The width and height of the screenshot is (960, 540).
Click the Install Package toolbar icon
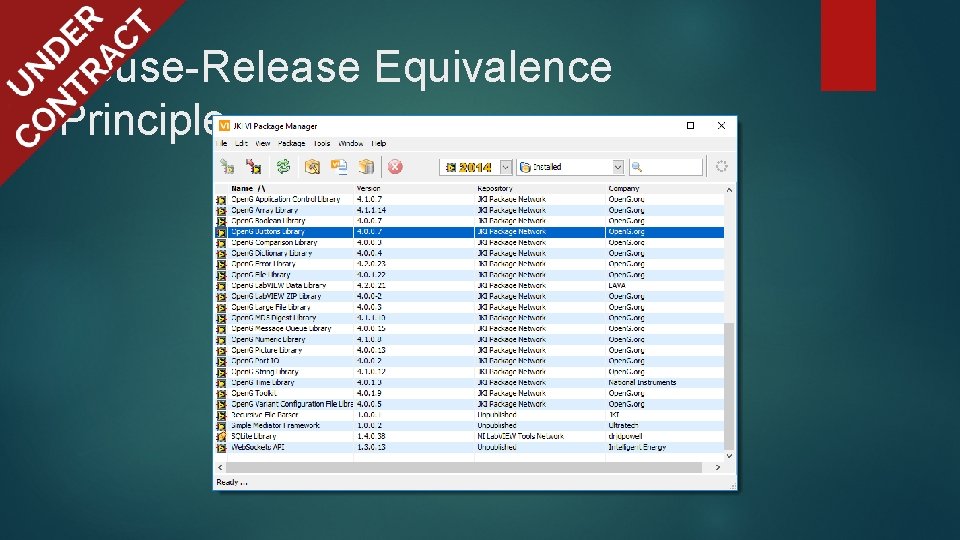click(227, 166)
